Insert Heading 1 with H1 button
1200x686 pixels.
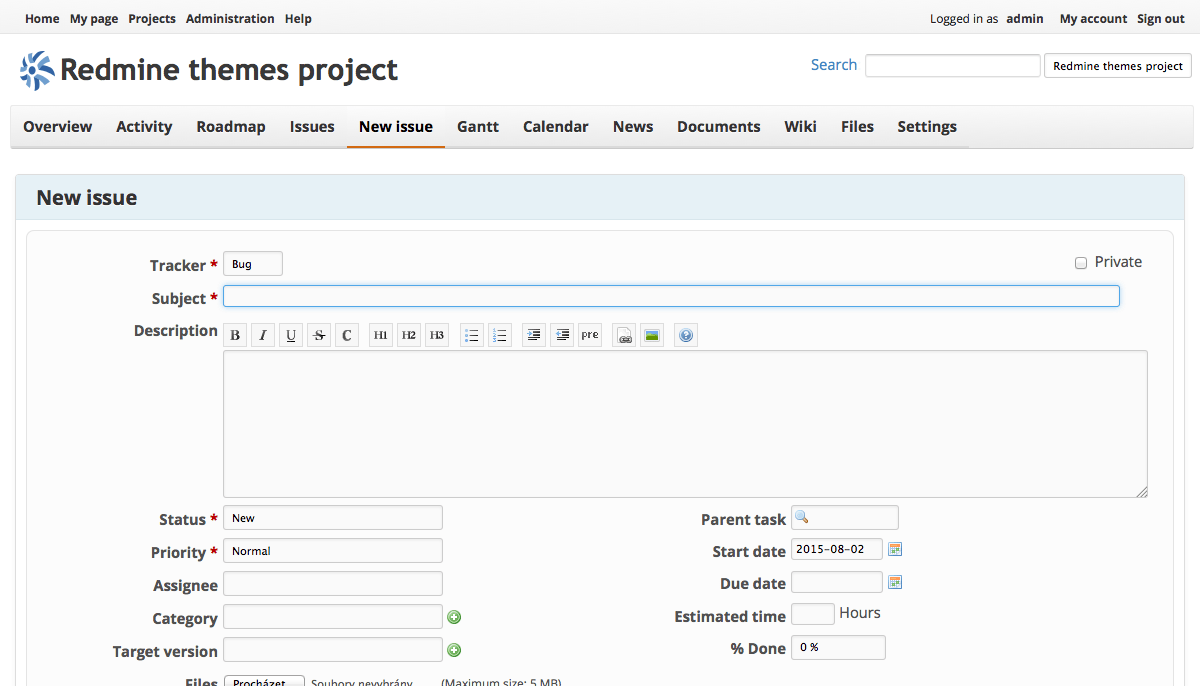[381, 335]
